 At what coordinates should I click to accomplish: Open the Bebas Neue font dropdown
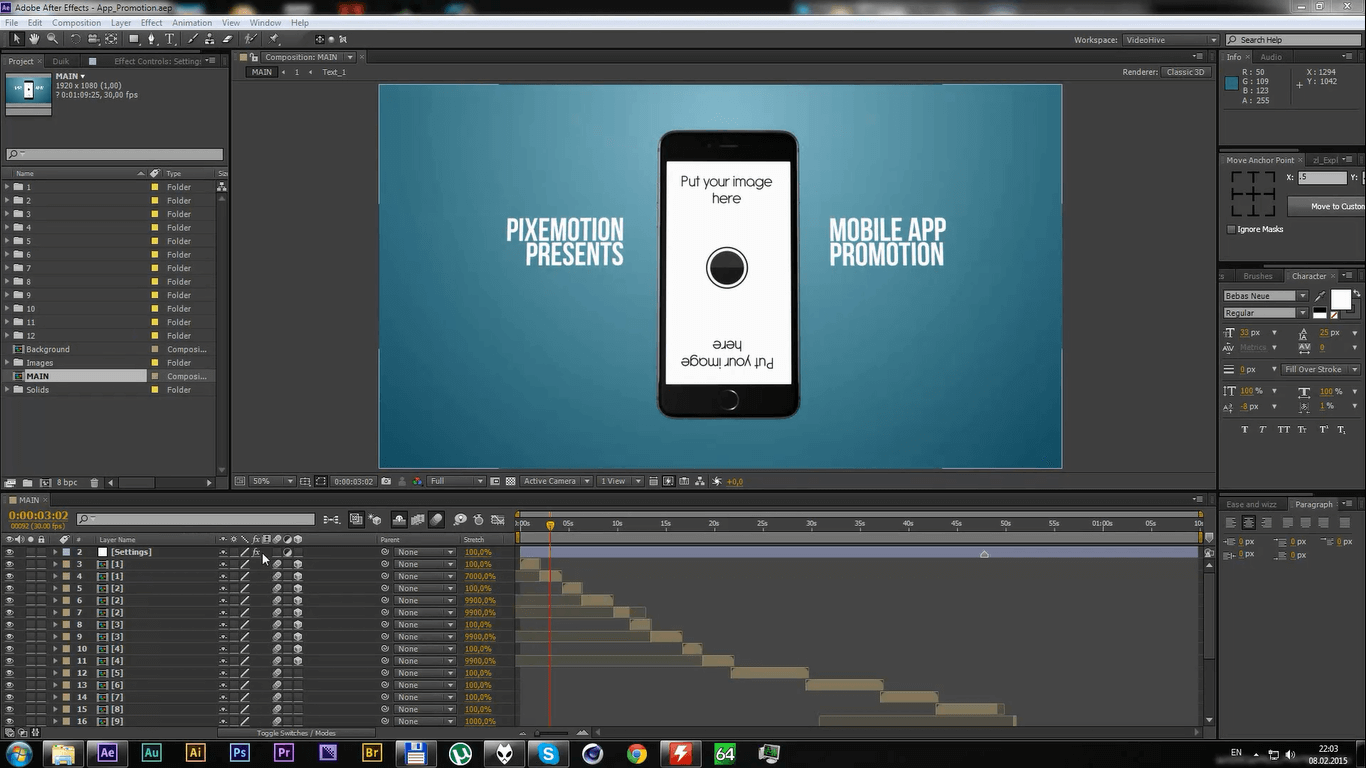click(1265, 296)
